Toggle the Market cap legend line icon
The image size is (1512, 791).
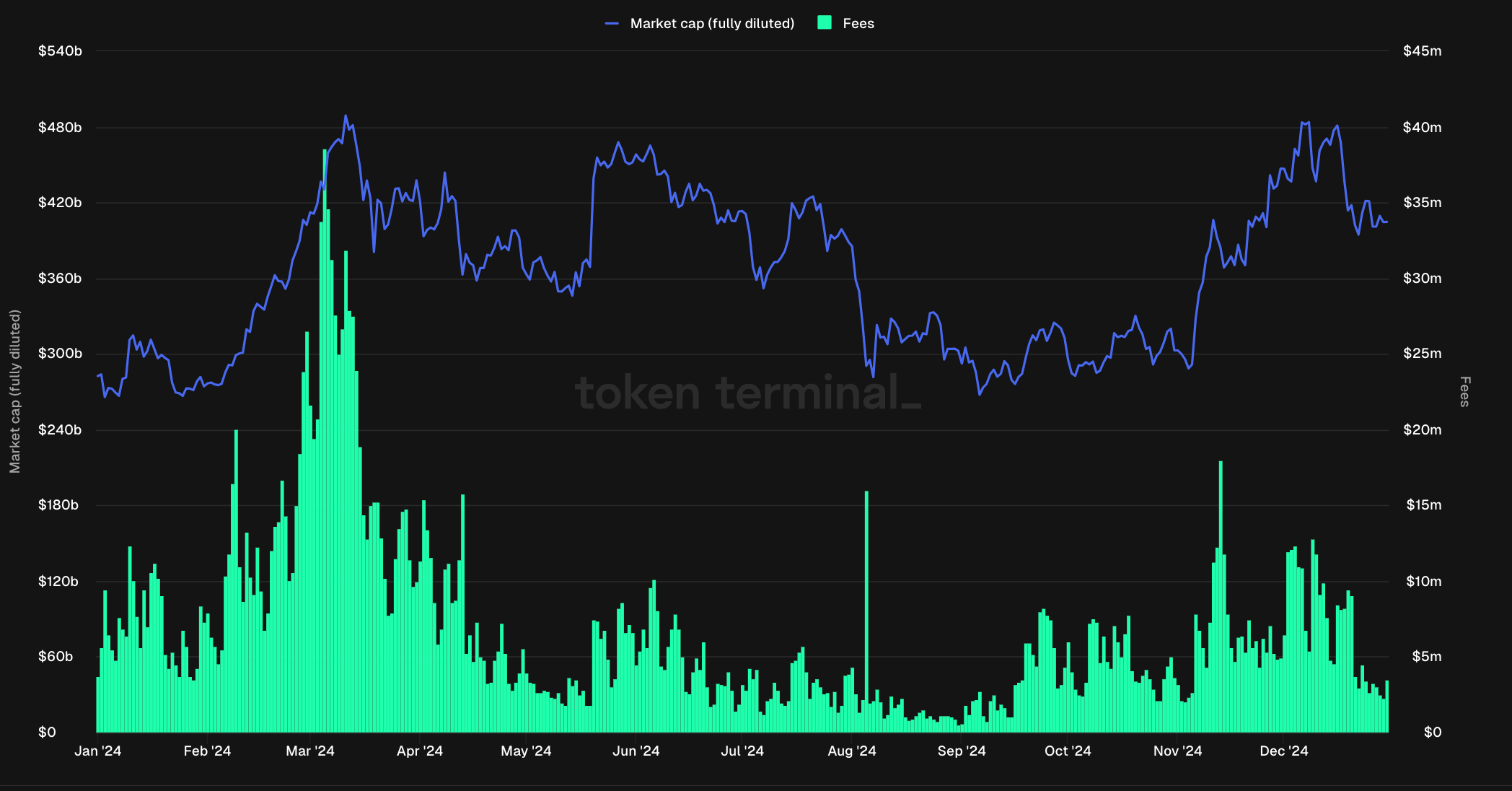[x=612, y=24]
